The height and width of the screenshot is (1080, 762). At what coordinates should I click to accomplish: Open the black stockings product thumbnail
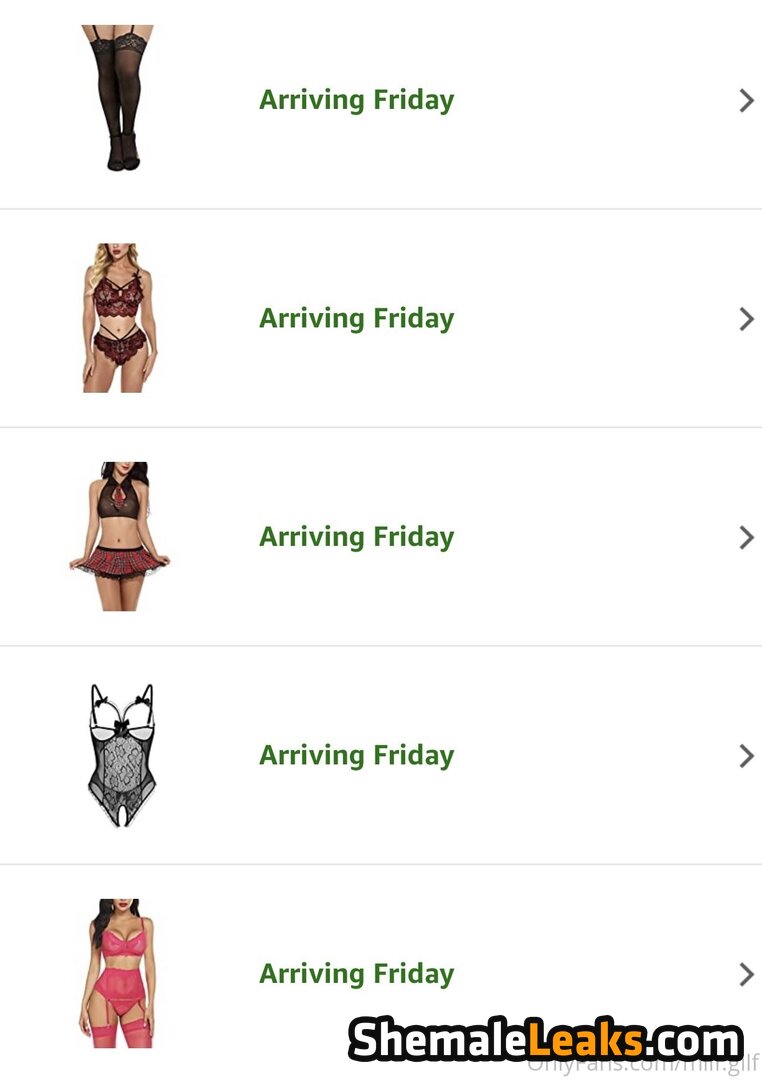[x=119, y=98]
